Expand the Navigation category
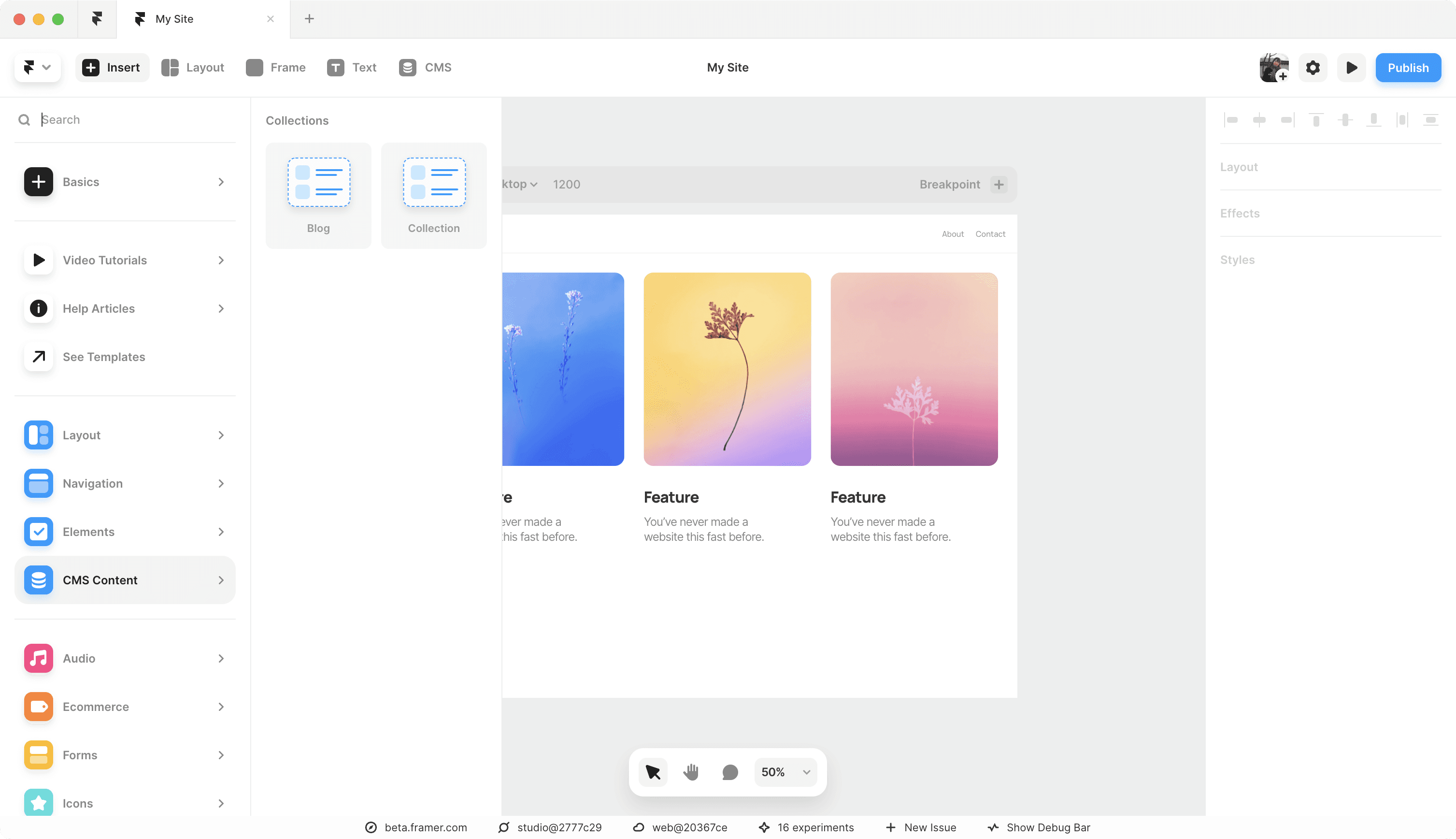1456x839 pixels. [x=125, y=483]
